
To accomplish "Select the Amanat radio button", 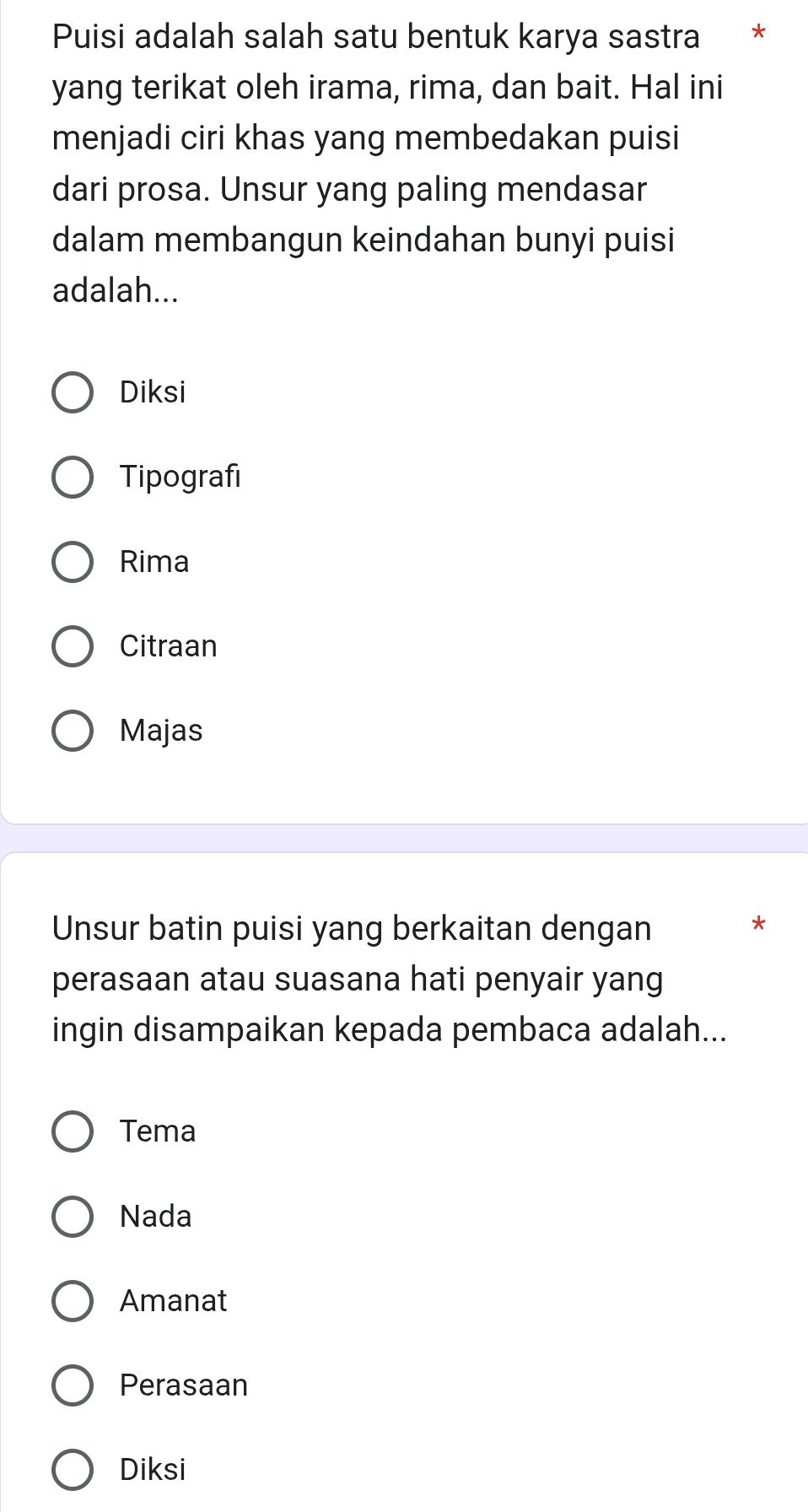I will tap(74, 1300).
